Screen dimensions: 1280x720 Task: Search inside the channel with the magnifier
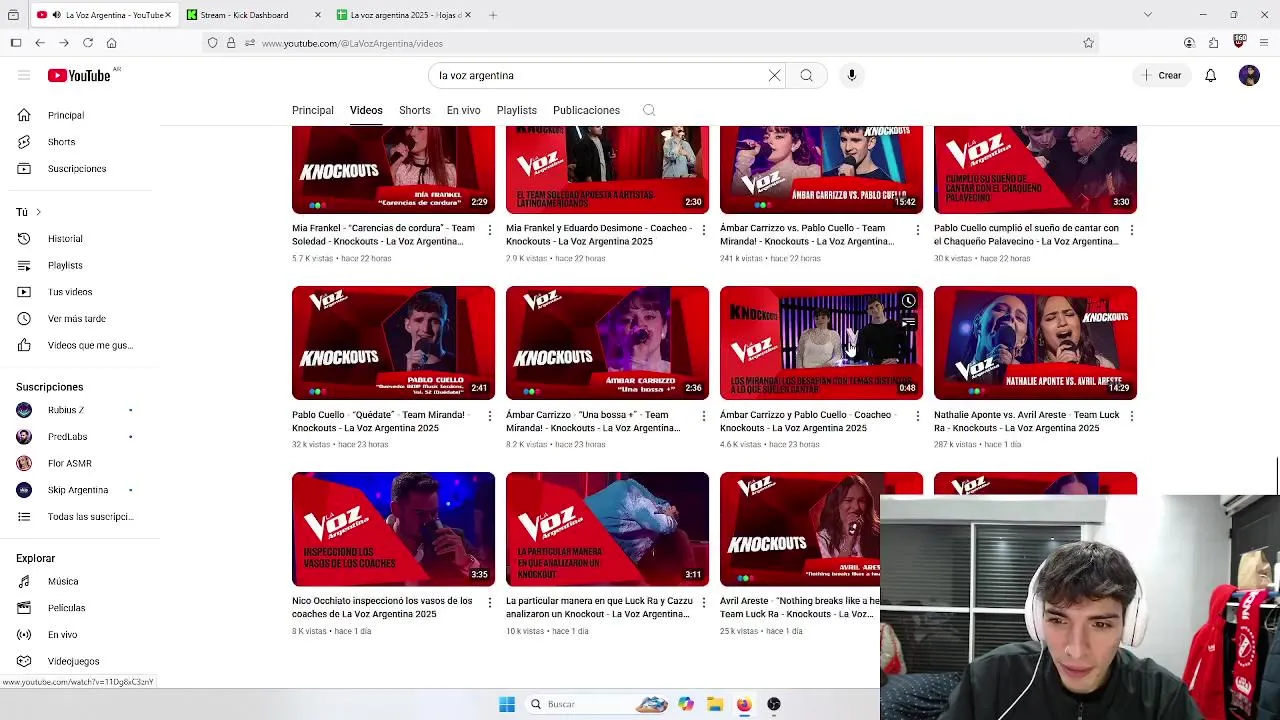(649, 110)
